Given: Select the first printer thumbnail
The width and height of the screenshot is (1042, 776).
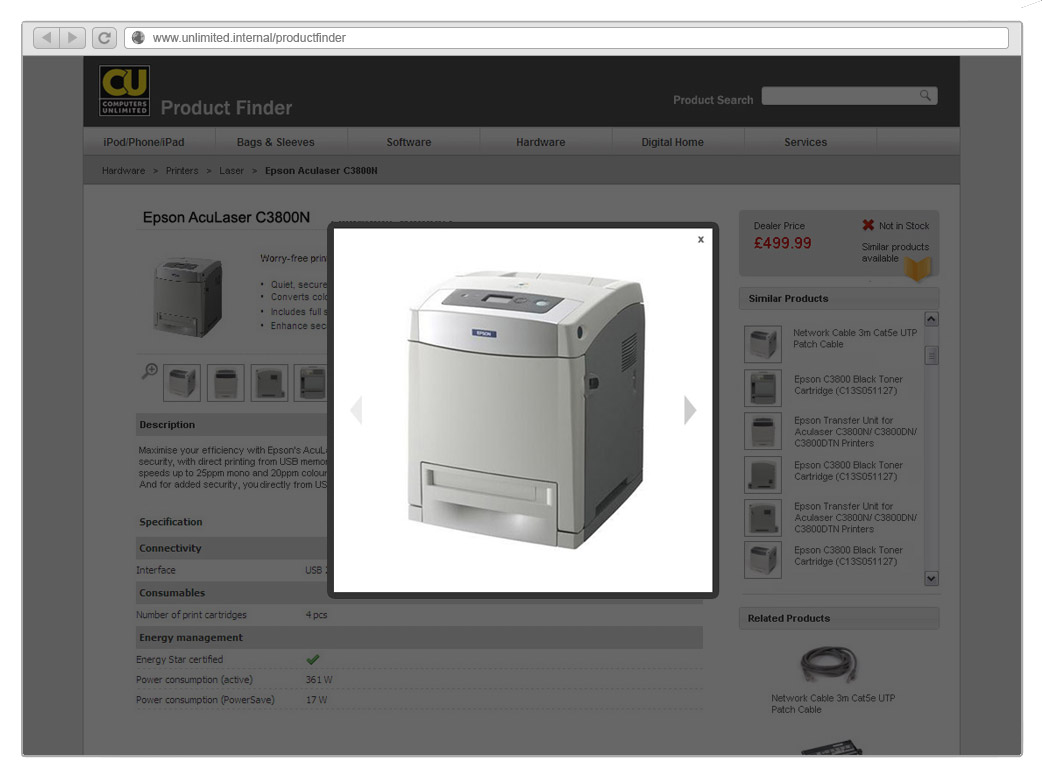Looking at the screenshot, I should click(x=181, y=383).
